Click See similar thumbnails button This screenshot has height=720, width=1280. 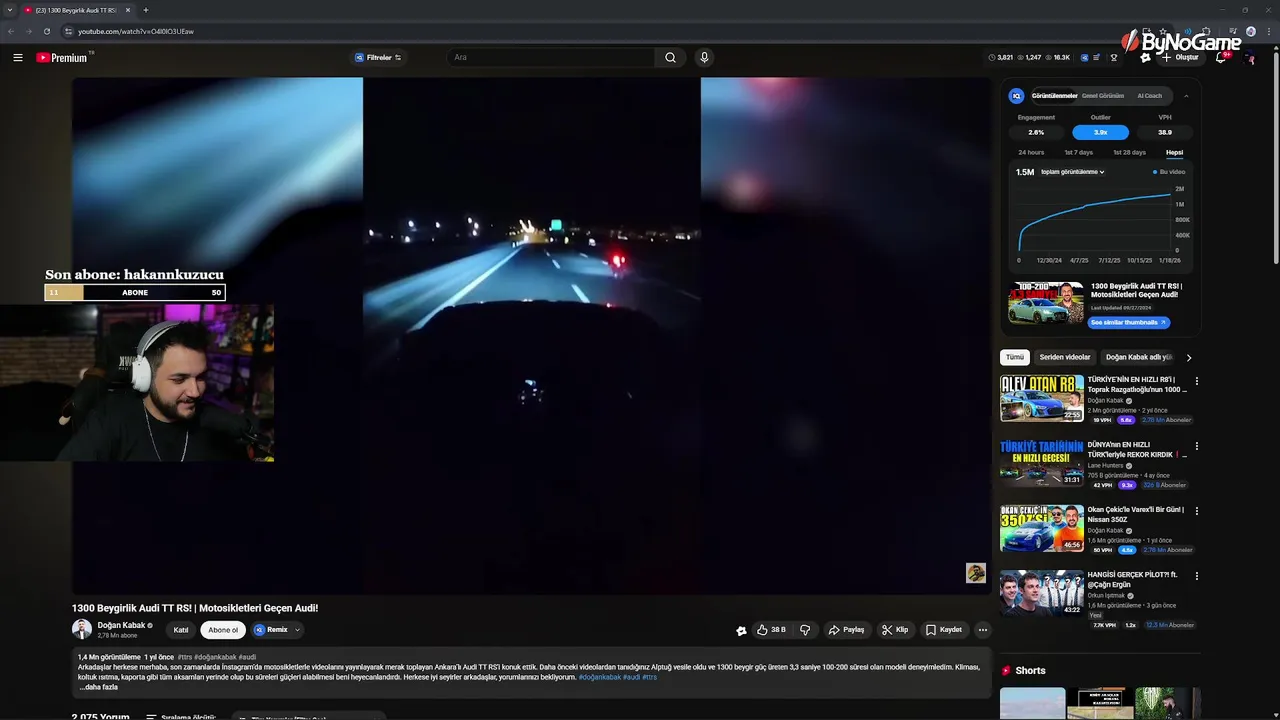(1128, 323)
